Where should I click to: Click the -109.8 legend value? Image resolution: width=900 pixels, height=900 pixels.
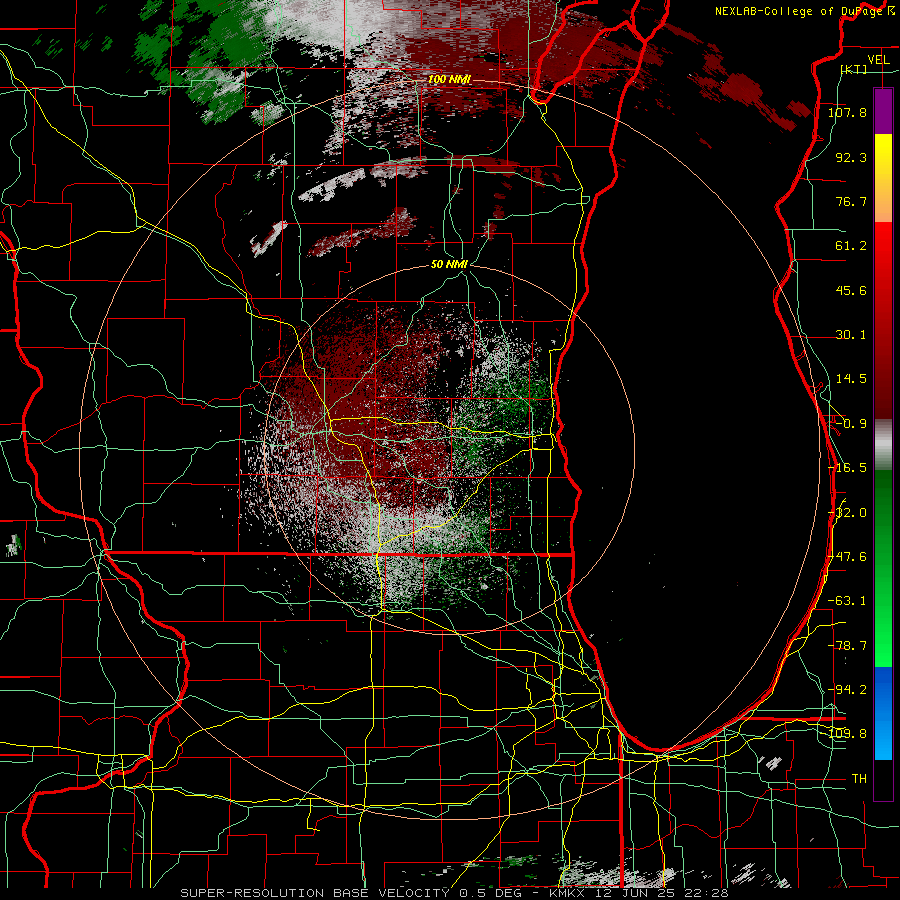tap(847, 734)
